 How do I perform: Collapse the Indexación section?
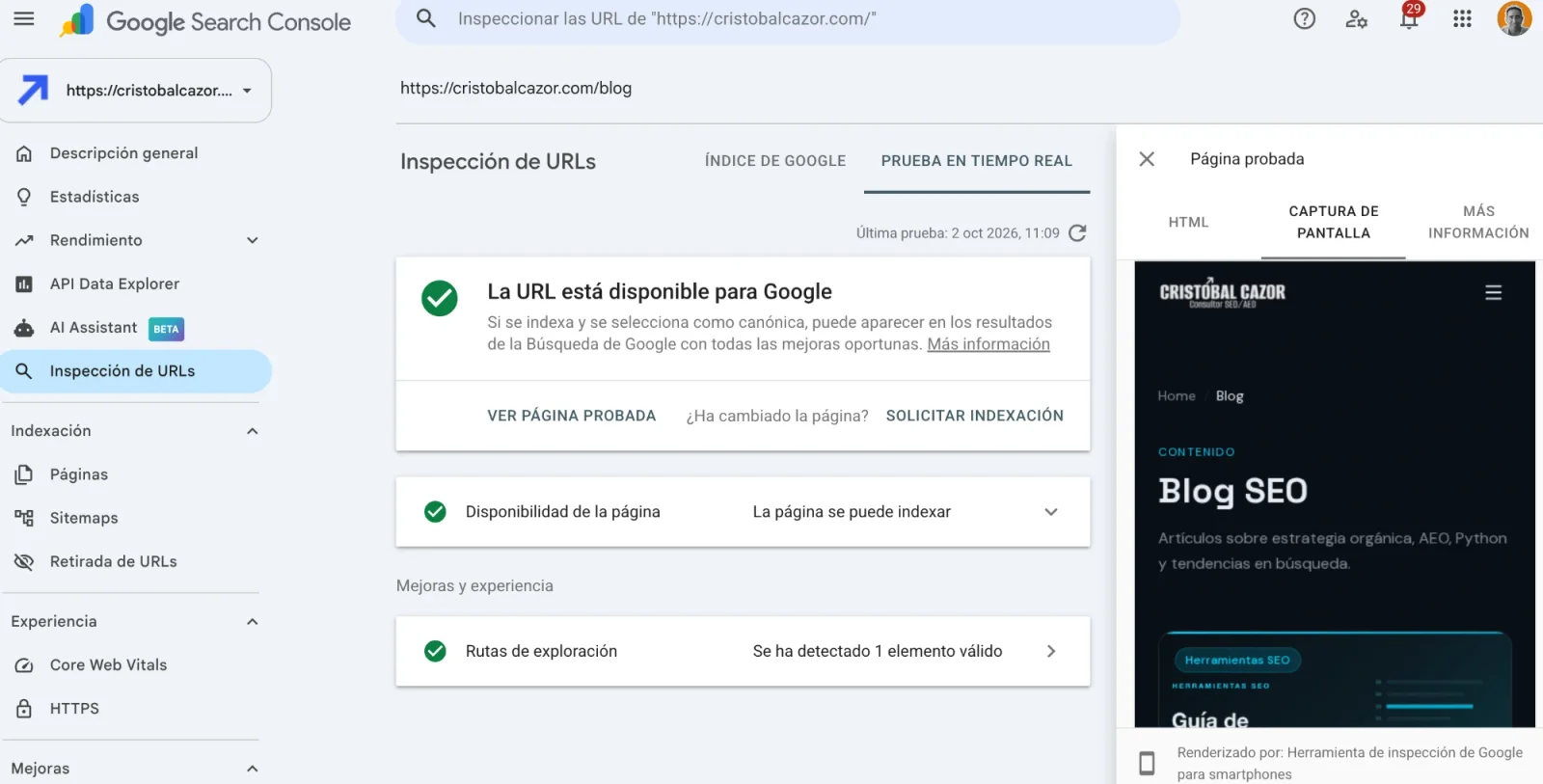click(x=253, y=431)
